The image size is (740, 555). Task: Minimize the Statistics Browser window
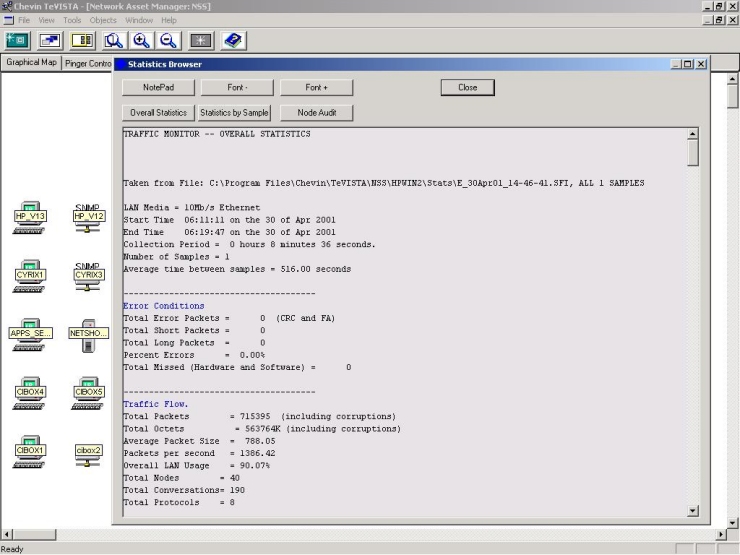[676, 64]
